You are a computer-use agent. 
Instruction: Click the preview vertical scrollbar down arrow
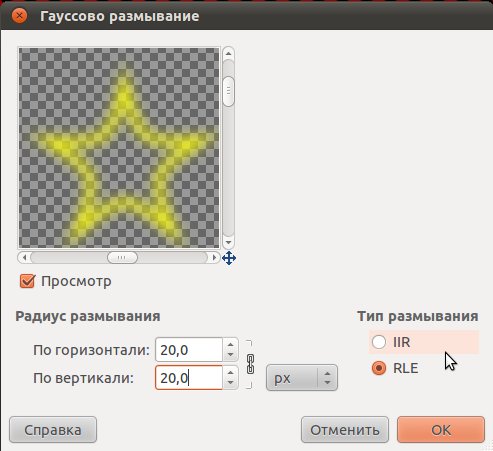point(228,242)
